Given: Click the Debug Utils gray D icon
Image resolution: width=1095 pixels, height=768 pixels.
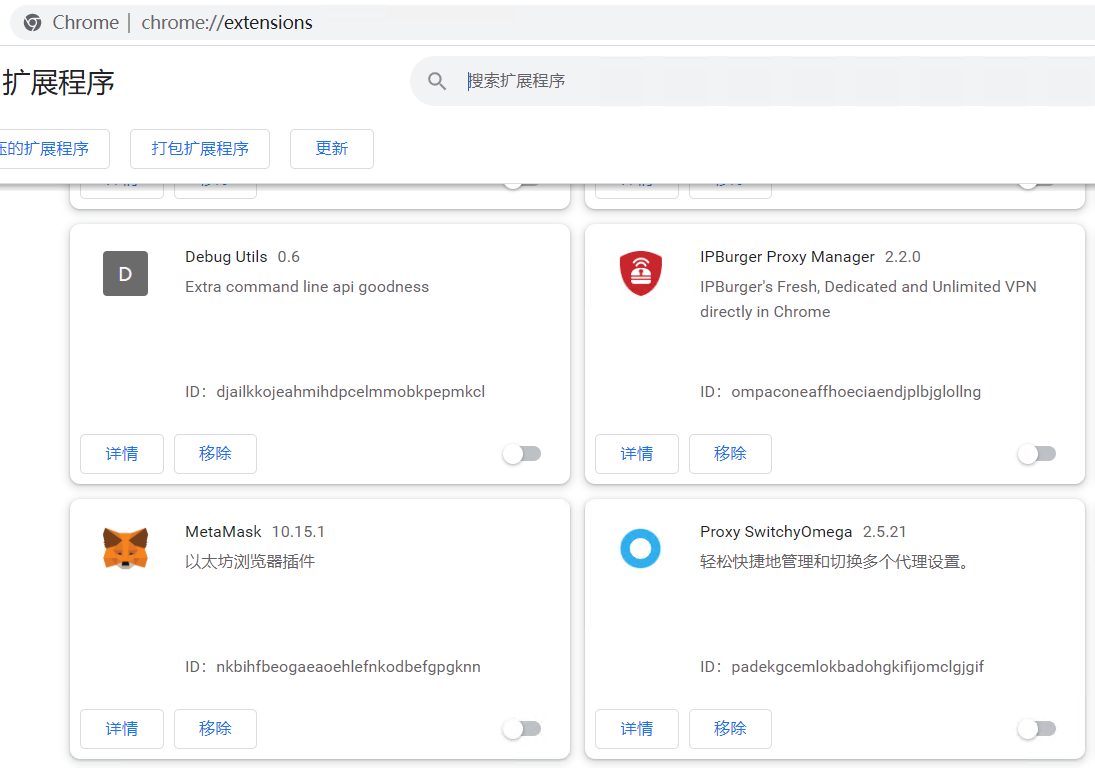Looking at the screenshot, I should (126, 274).
